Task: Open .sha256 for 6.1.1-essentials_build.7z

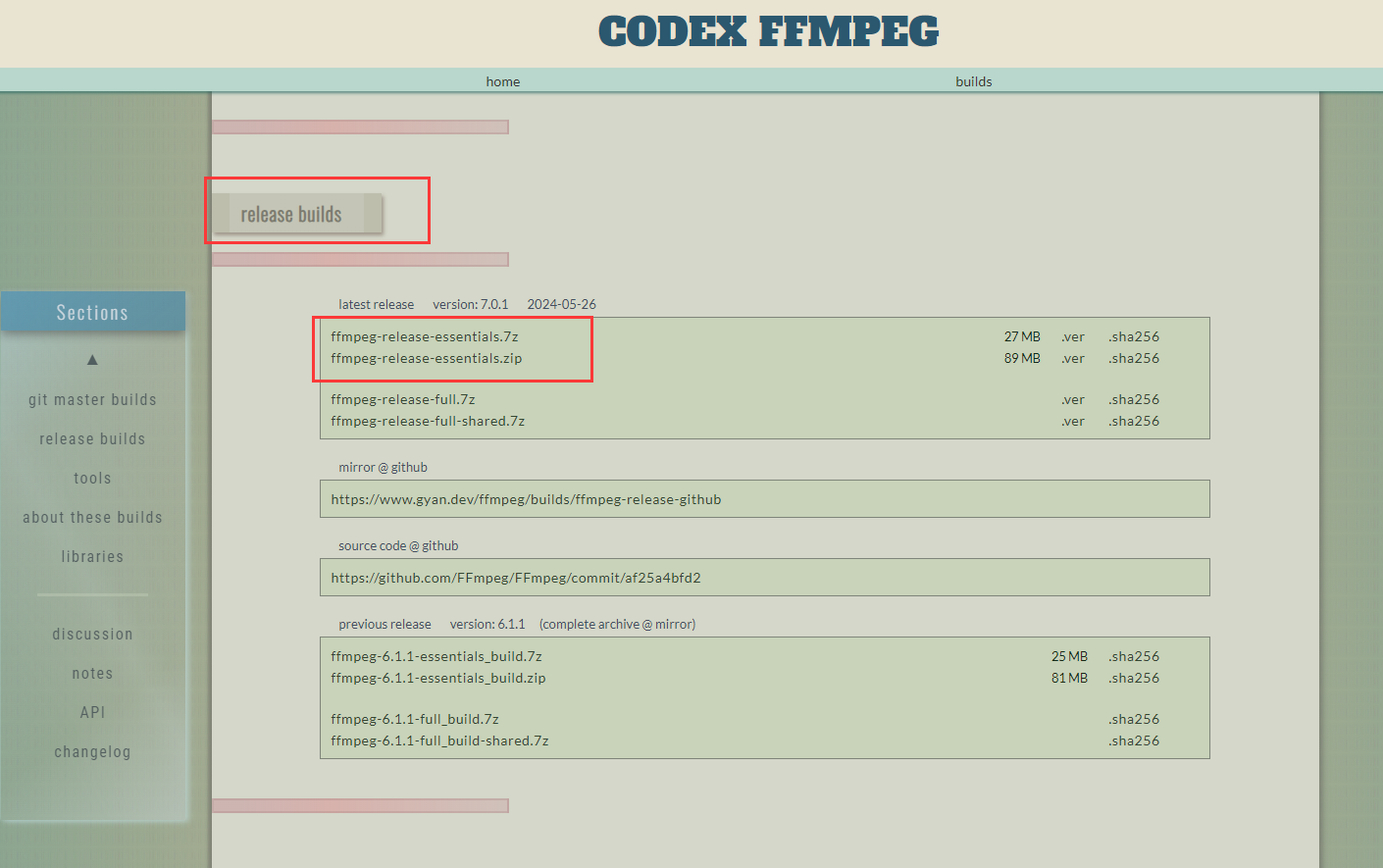Action: click(x=1134, y=656)
